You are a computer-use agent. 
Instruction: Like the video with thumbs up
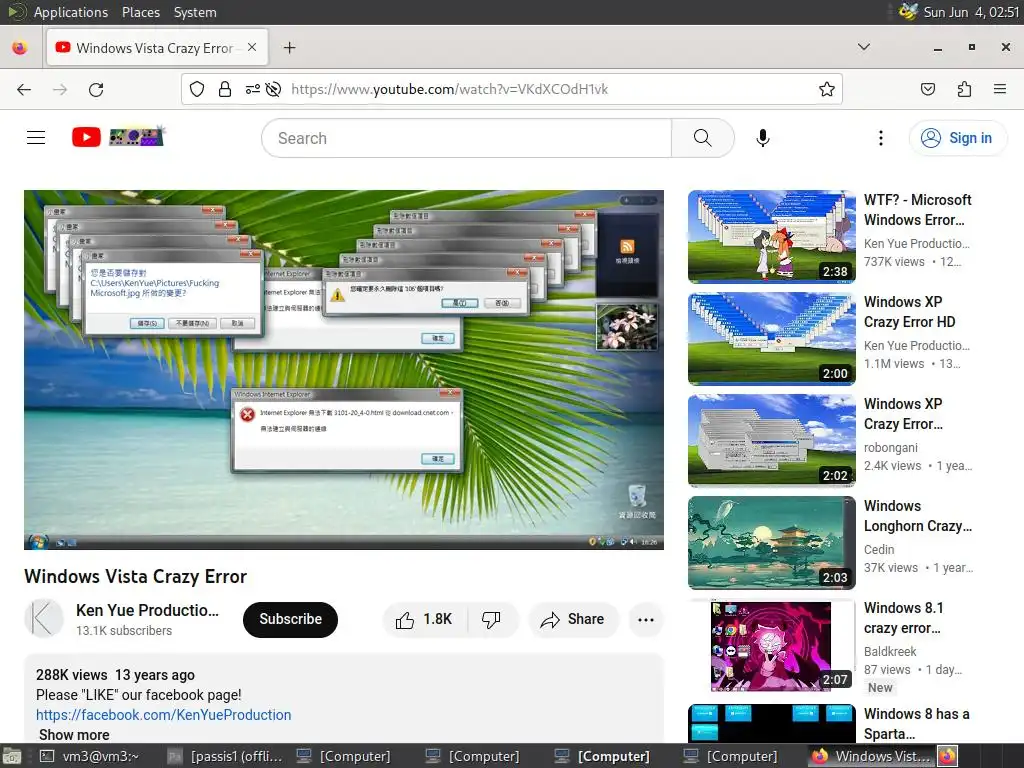click(424, 619)
